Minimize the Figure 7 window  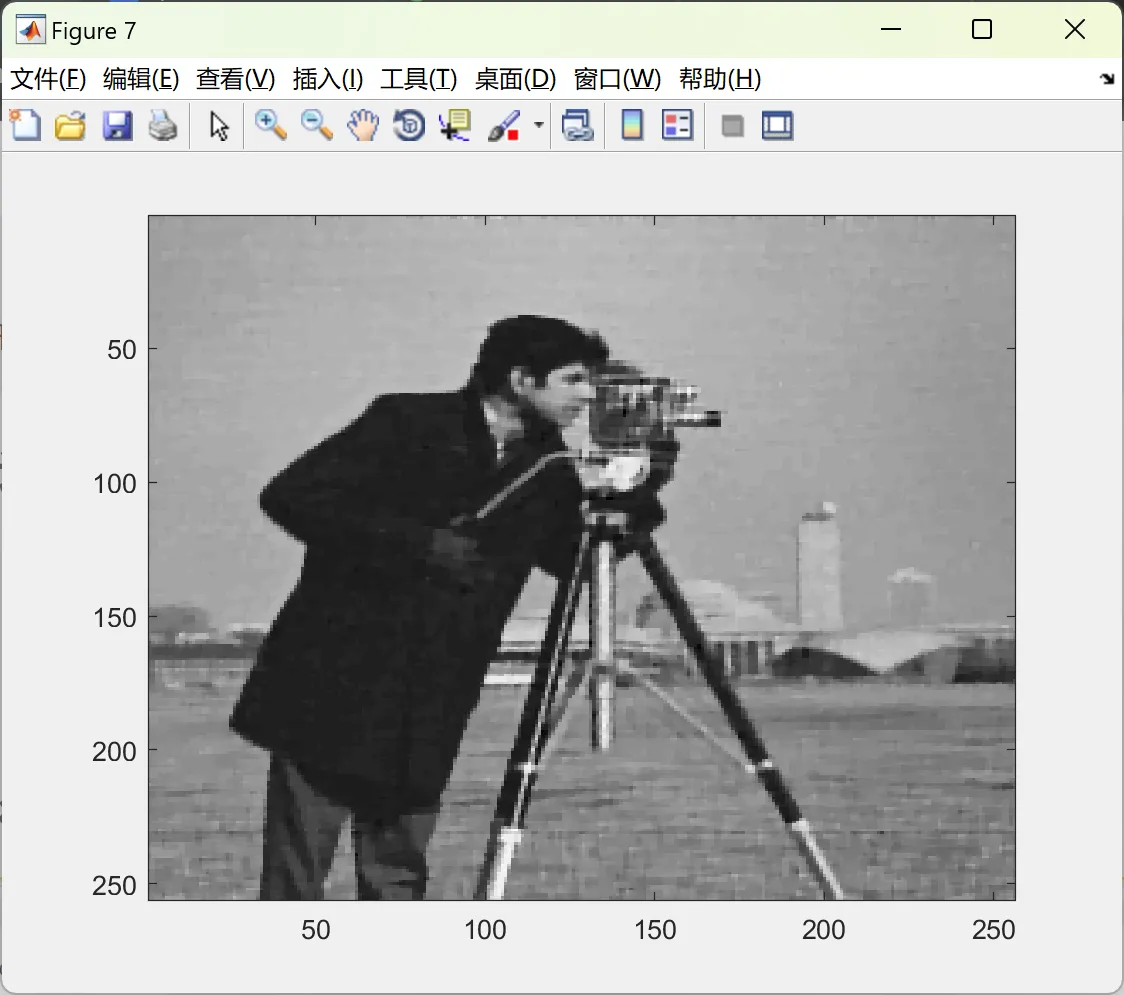click(891, 29)
